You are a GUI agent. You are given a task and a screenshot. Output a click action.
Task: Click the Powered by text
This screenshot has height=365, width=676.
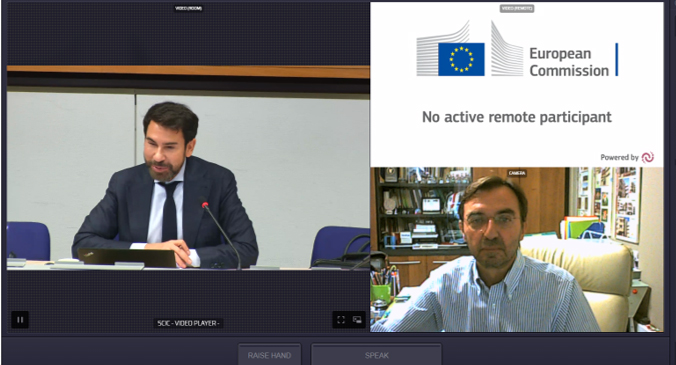click(619, 157)
